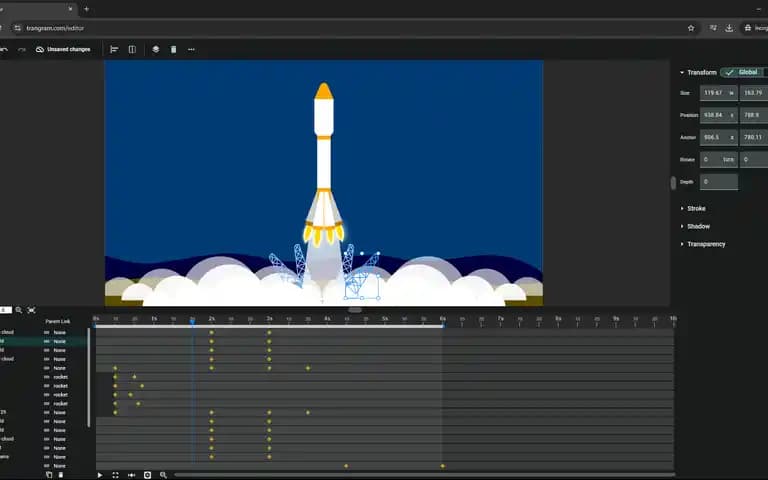
Task: Click the split columns layout icon
Action: (132, 49)
